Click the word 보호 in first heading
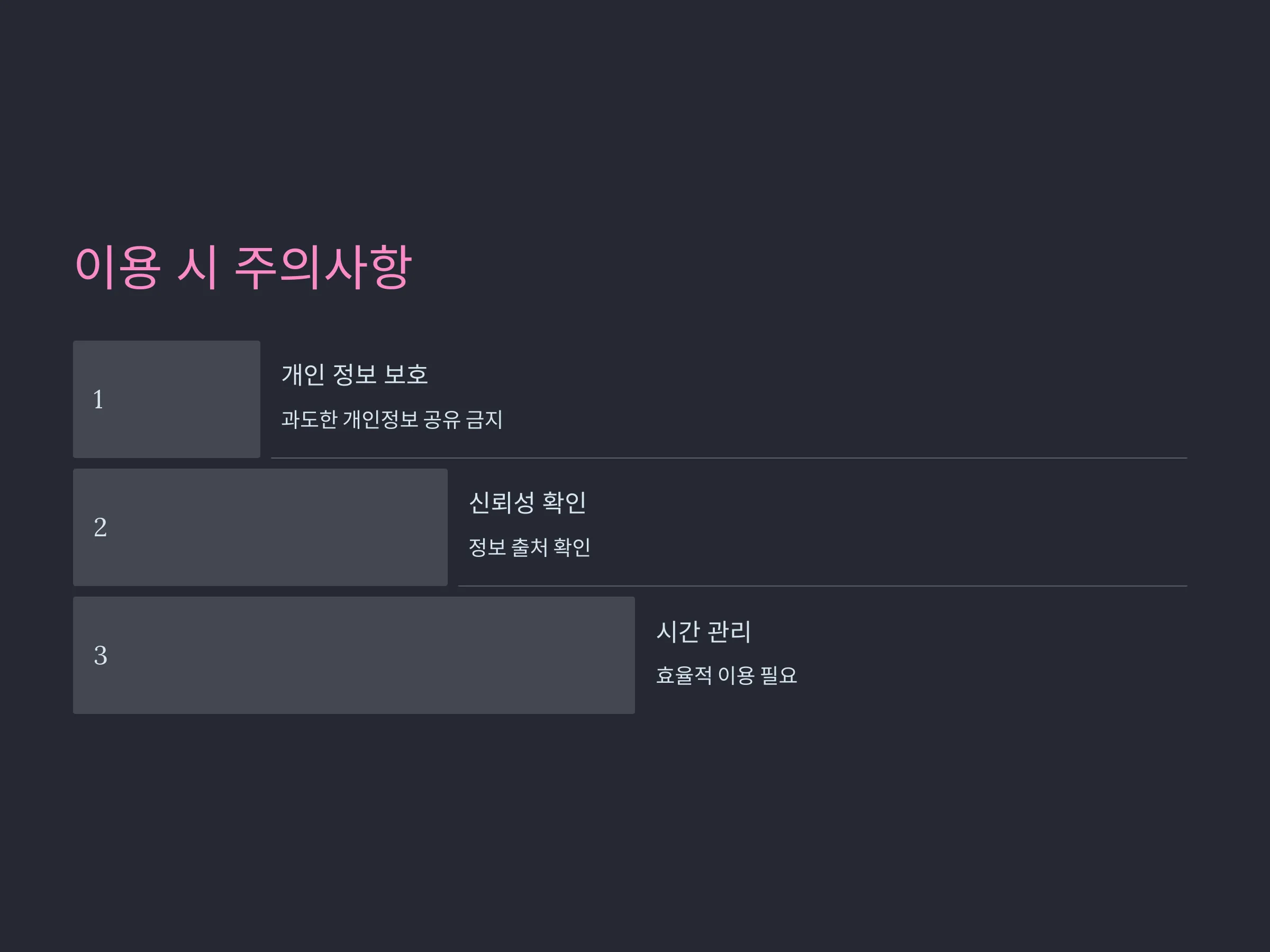The height and width of the screenshot is (952, 1270). click(x=406, y=374)
